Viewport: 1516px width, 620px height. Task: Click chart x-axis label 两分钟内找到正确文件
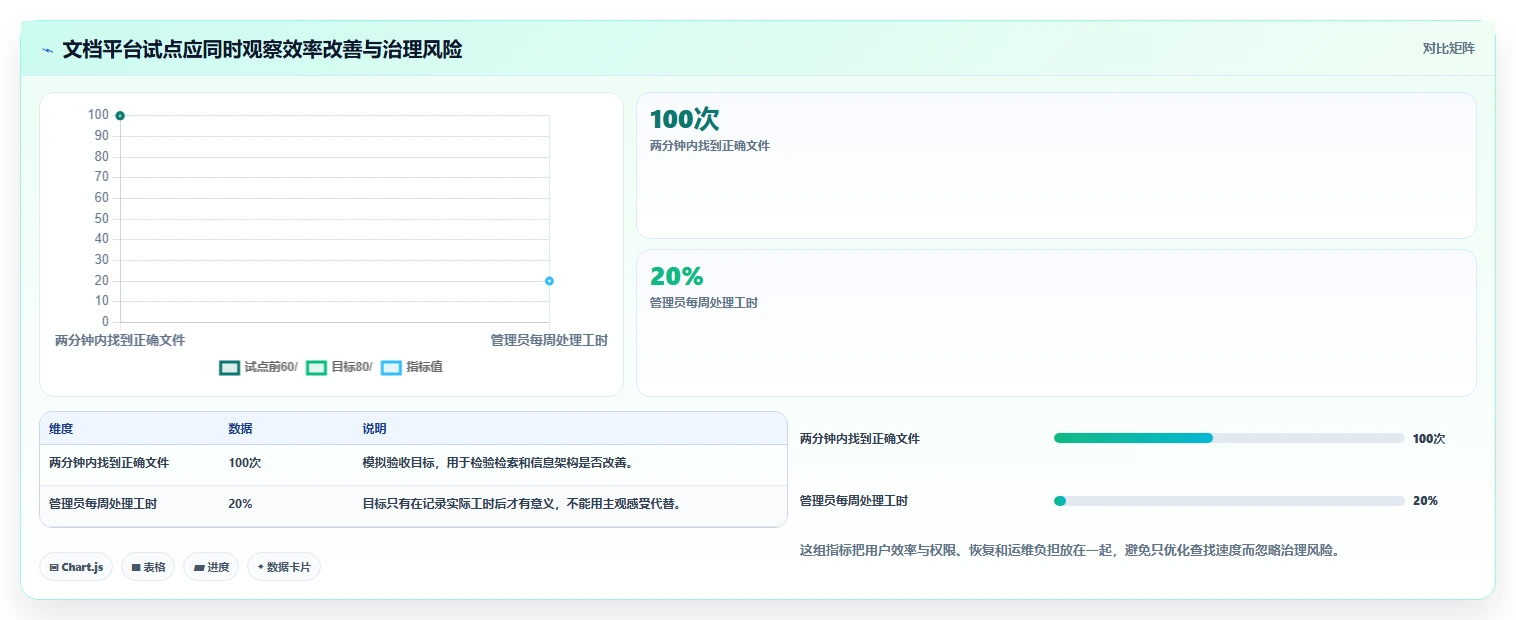120,341
